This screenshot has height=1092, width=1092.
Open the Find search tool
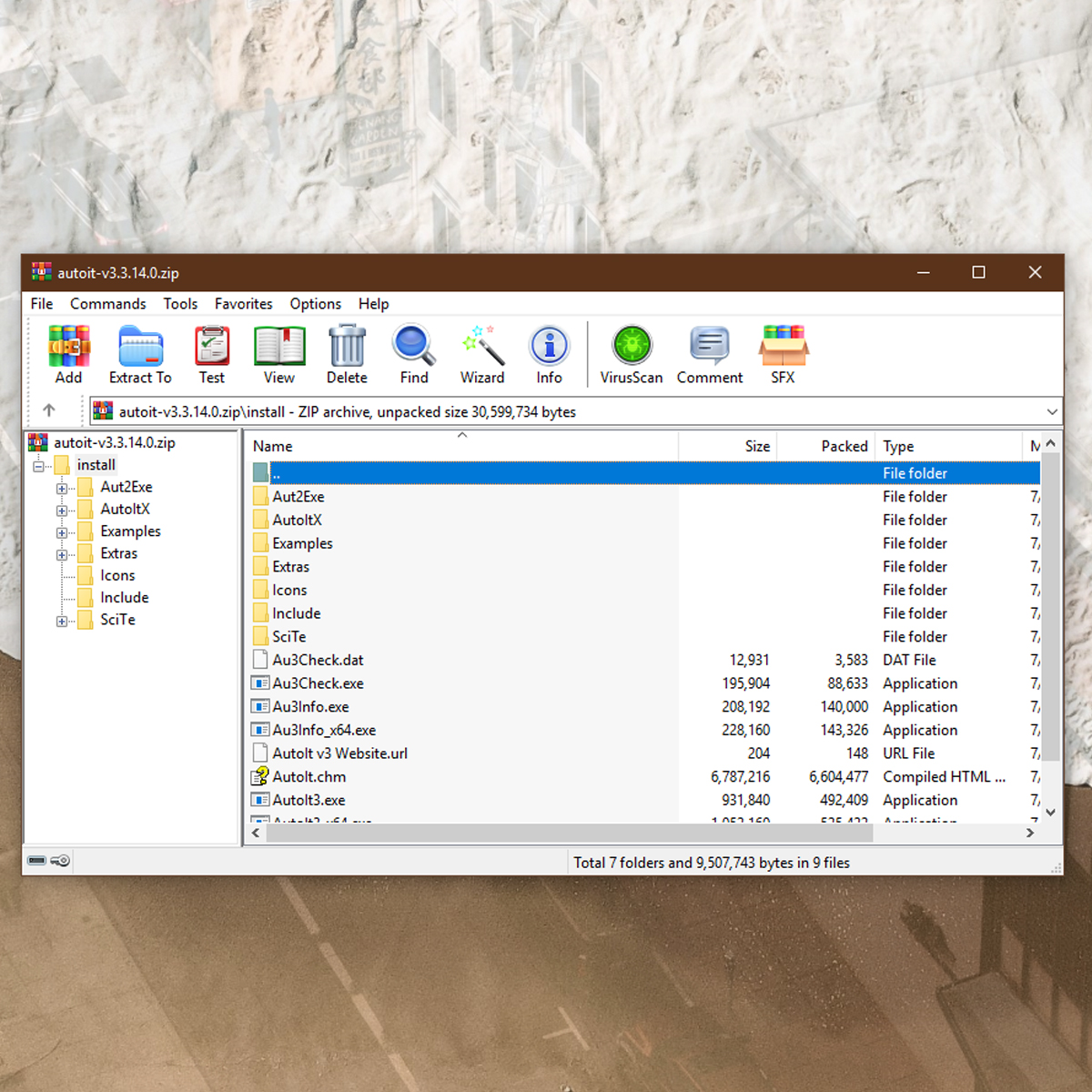(x=414, y=354)
